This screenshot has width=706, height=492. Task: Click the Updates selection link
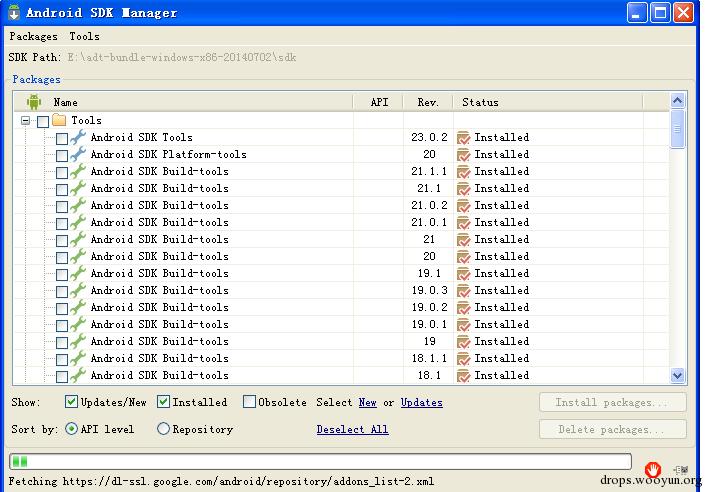[x=421, y=402]
